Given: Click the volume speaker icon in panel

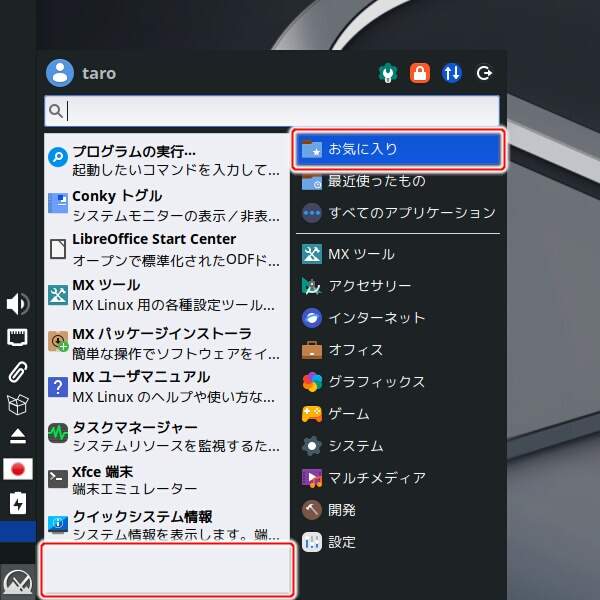Looking at the screenshot, I should point(18,304).
